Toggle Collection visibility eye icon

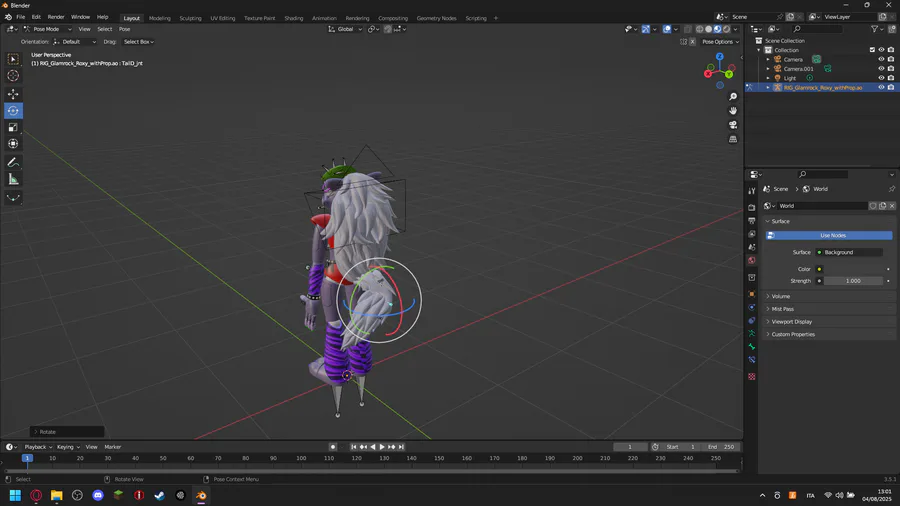pyautogui.click(x=881, y=50)
